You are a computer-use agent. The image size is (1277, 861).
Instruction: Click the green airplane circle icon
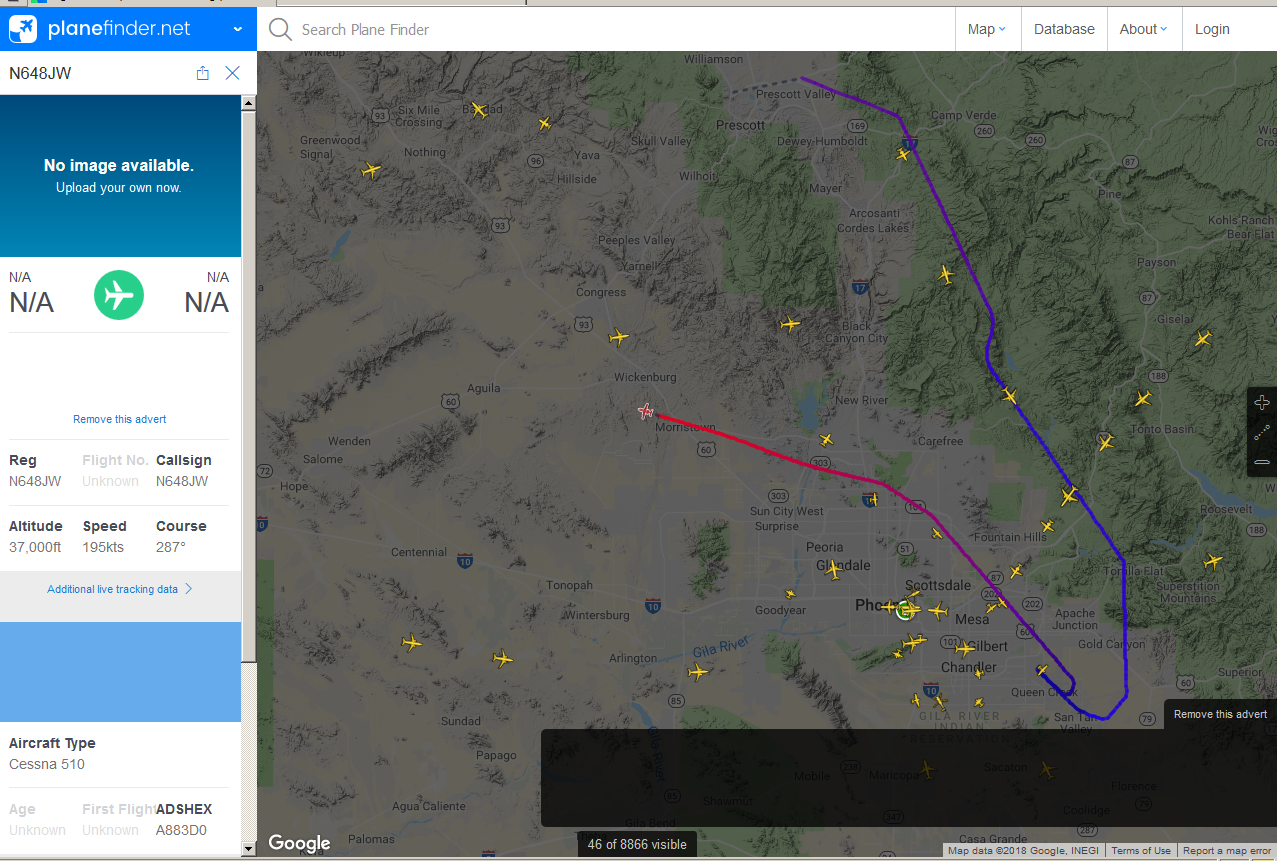point(119,295)
